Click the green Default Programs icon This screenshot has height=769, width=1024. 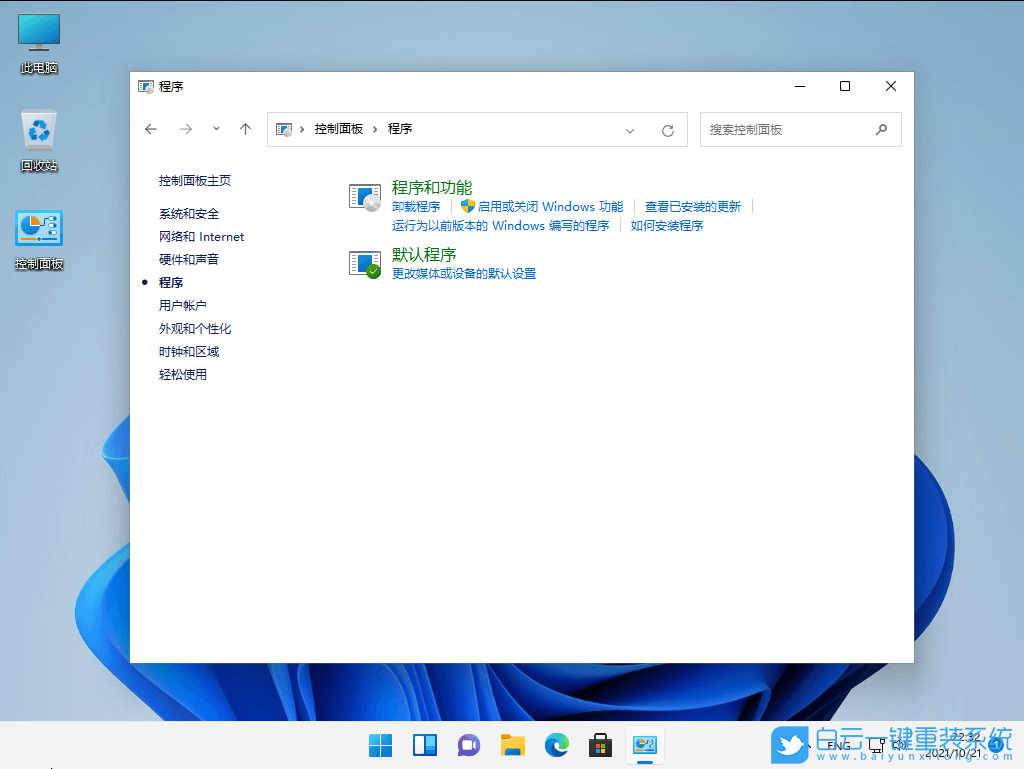(365, 263)
